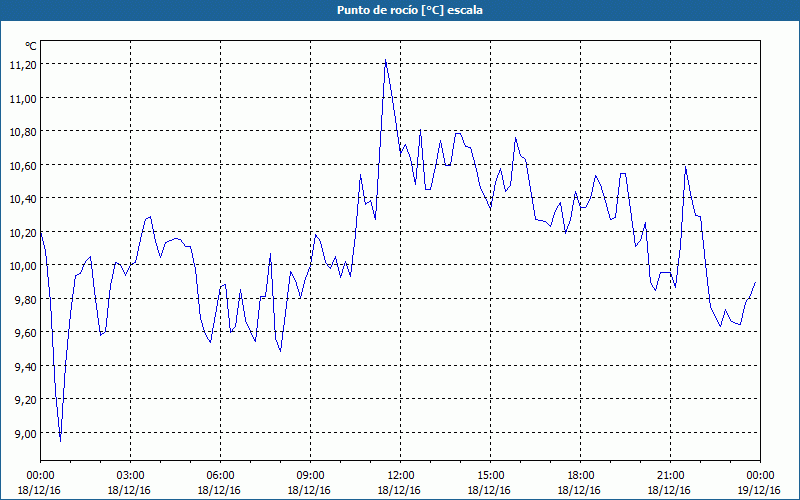This screenshot has height=500, width=800.
Task: Click the 06:00 time axis label
Action: [x=220, y=476]
